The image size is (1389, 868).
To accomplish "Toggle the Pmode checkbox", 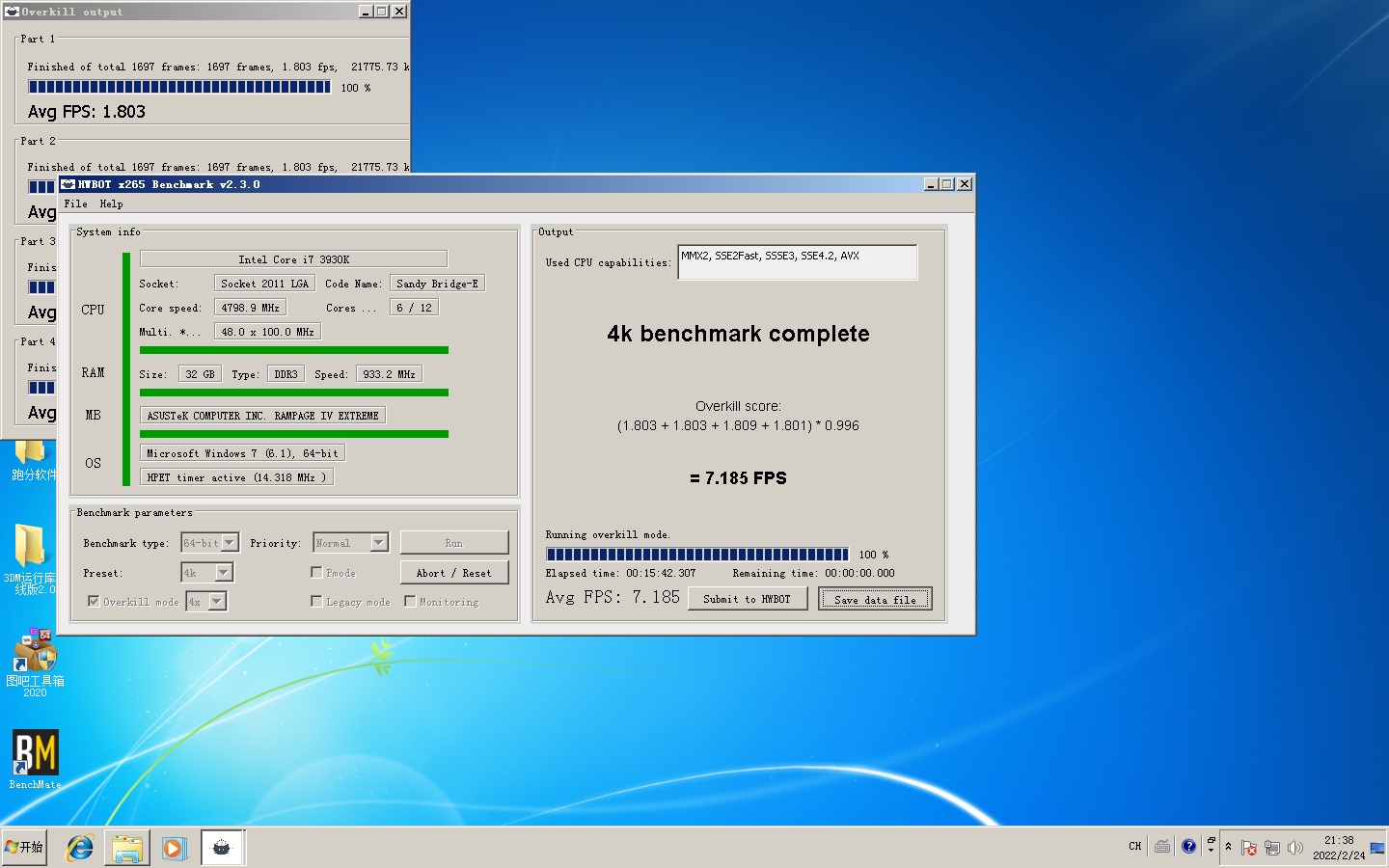I will coord(316,572).
